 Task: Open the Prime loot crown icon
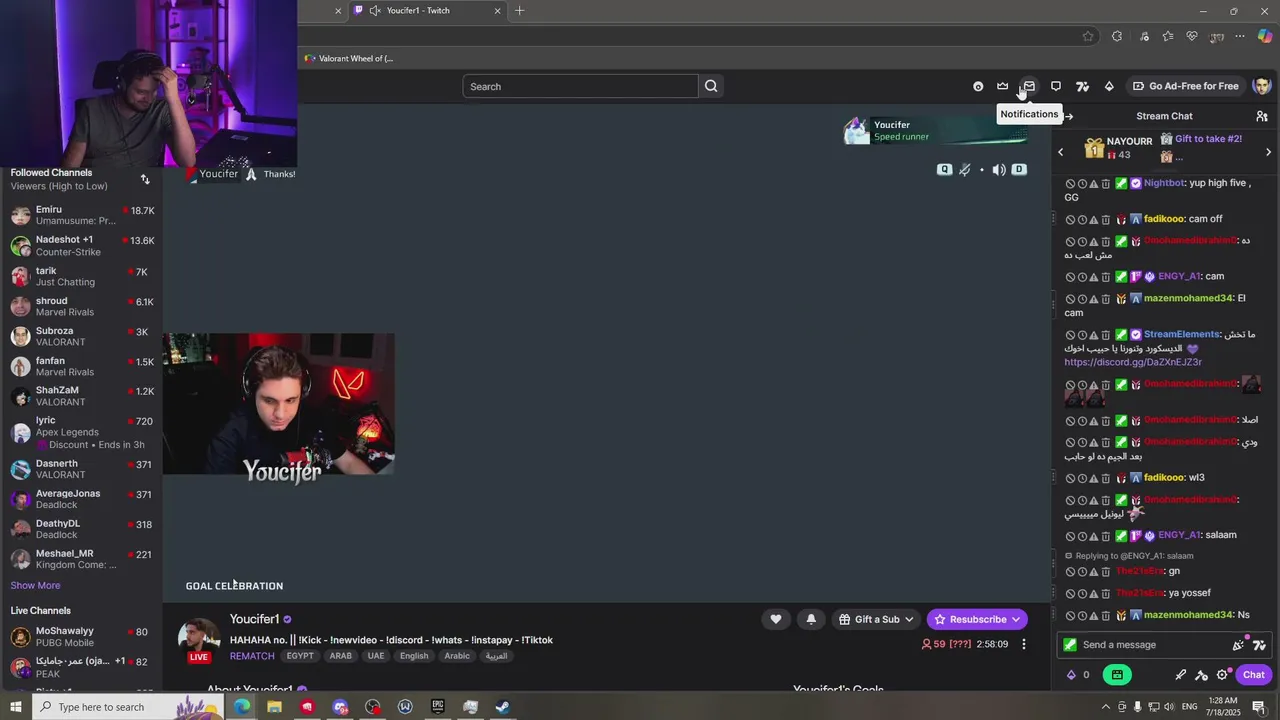click(x=1003, y=86)
